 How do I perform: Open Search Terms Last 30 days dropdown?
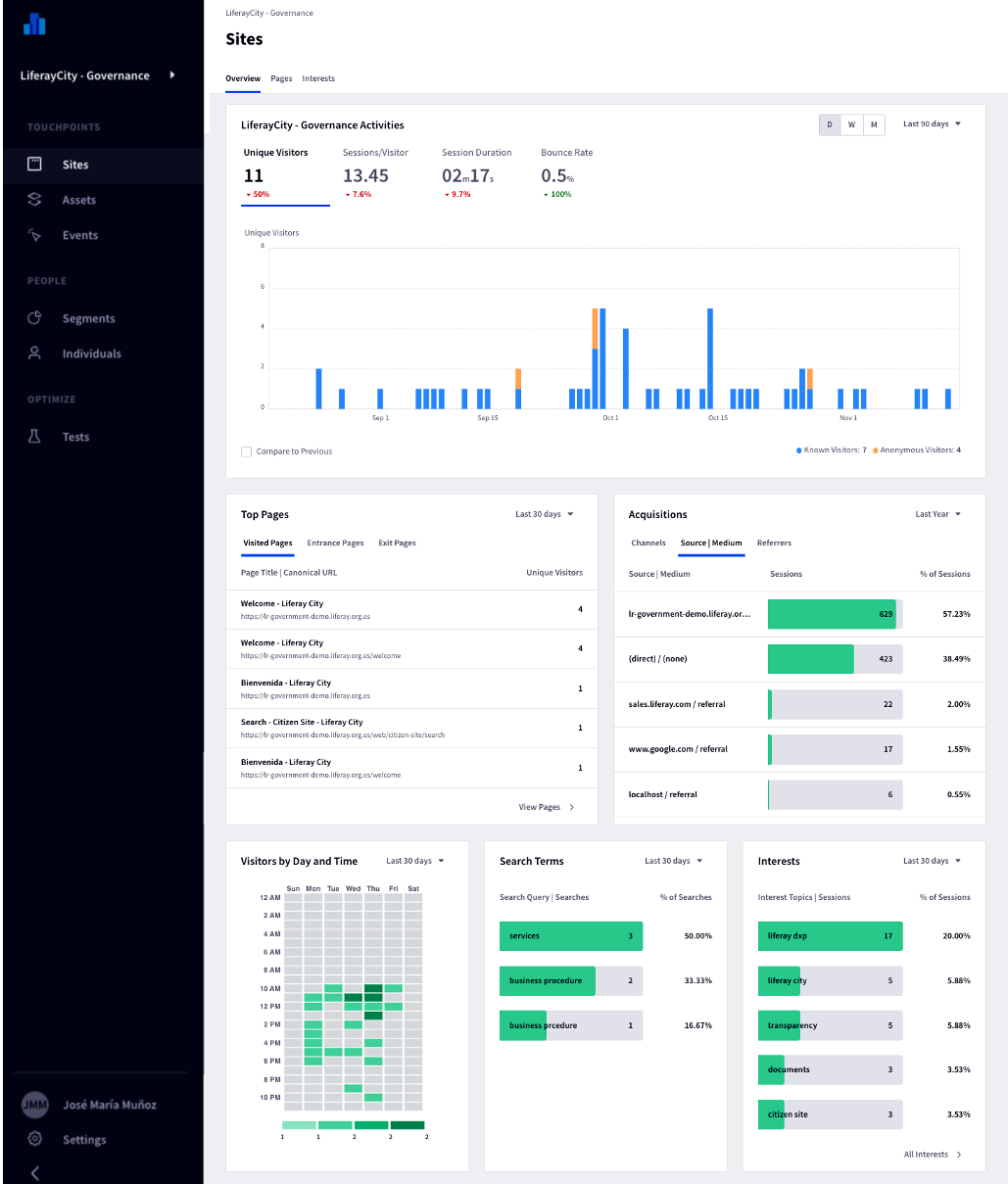pyautogui.click(x=673, y=861)
